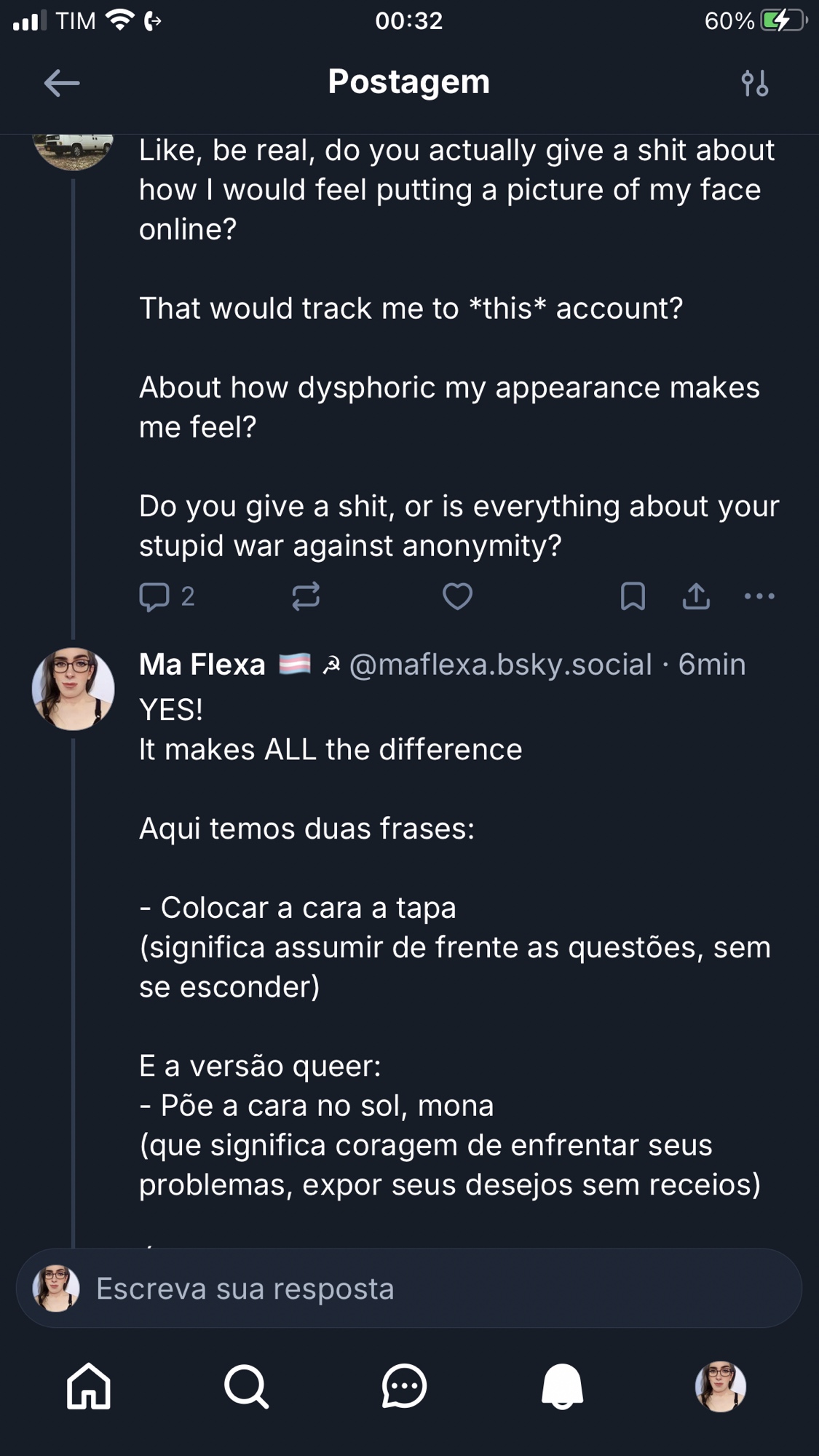Open the Search tab
Viewport: 819px width, 1456px height.
pyautogui.click(x=246, y=1386)
